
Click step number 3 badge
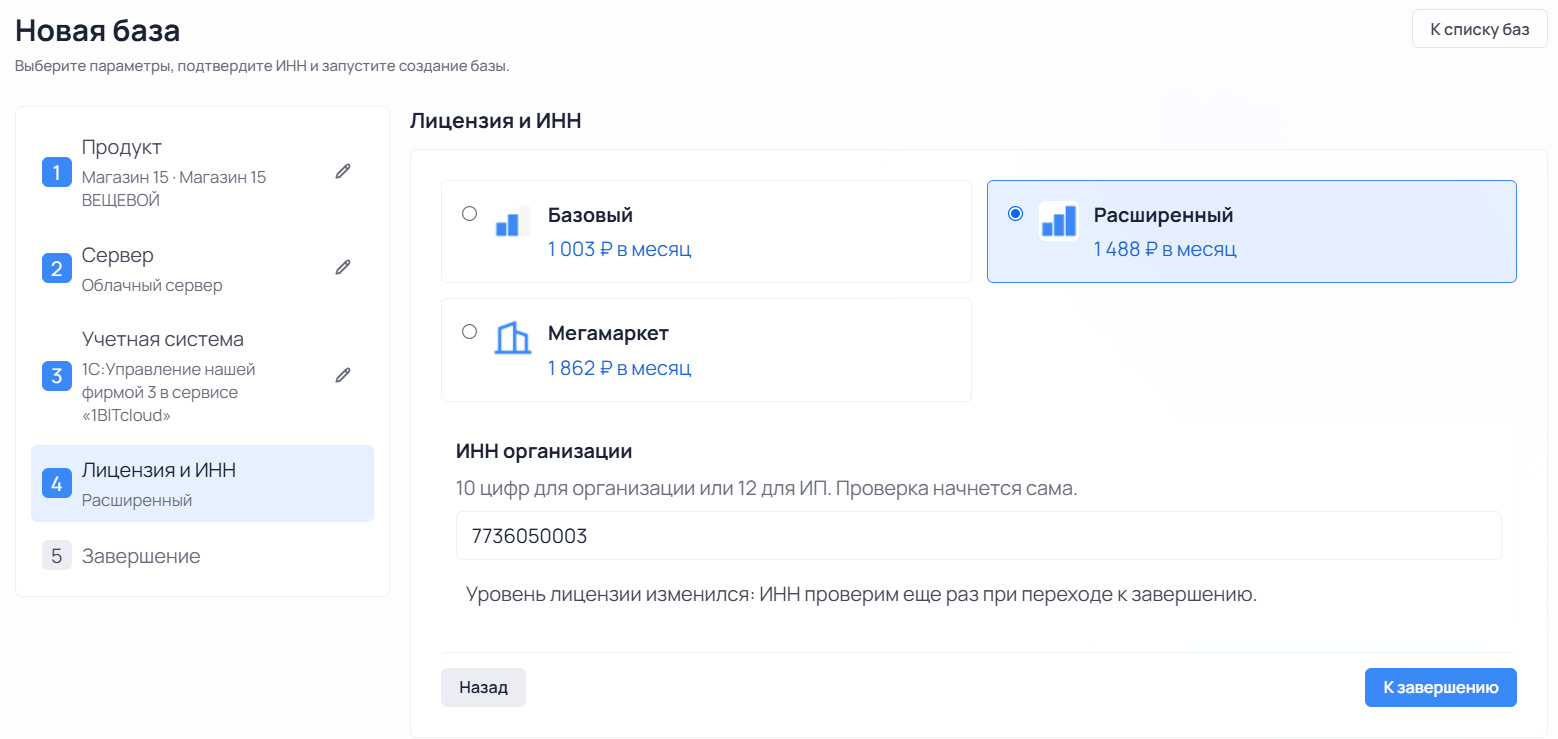(57, 376)
